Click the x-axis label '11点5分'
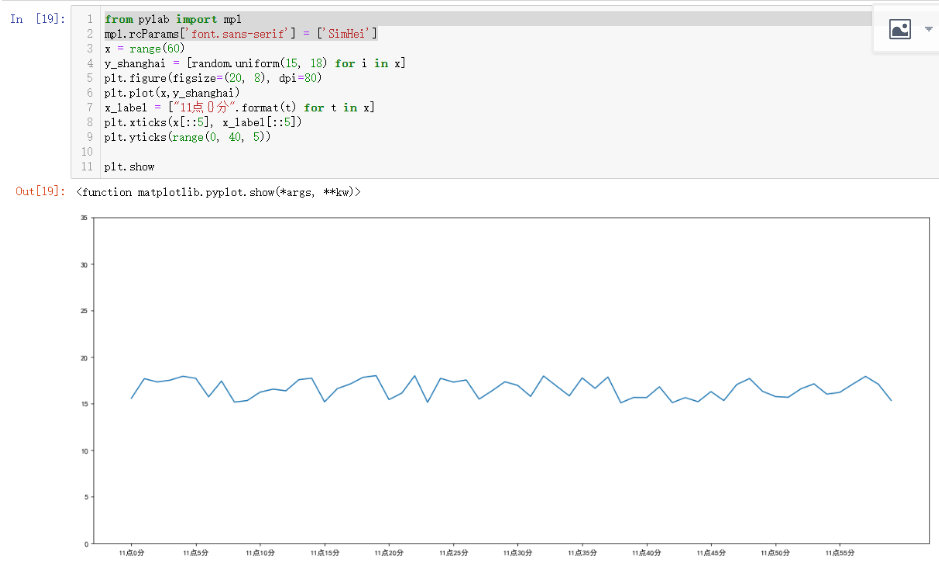This screenshot has width=939, height=564. (x=195, y=553)
